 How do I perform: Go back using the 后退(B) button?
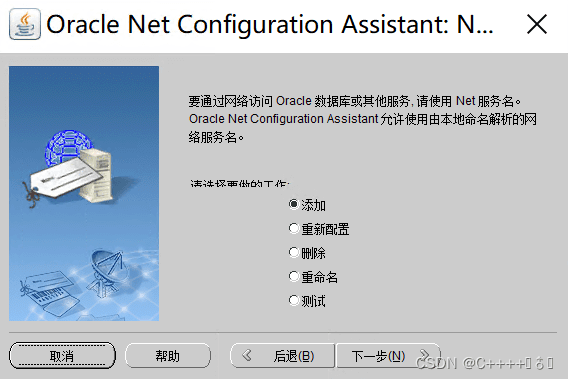coord(283,356)
